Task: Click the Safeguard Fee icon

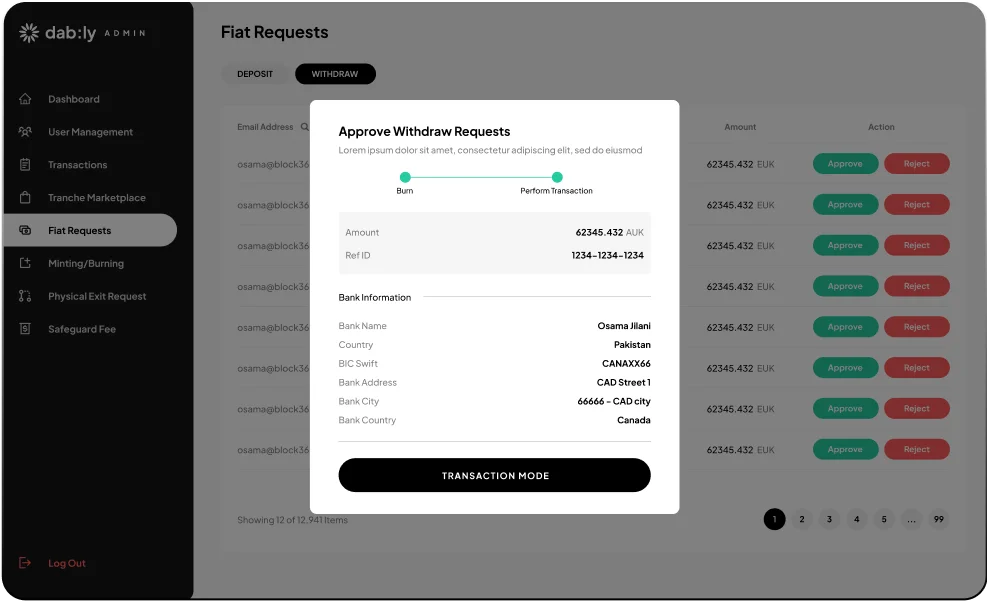Action: (26, 329)
